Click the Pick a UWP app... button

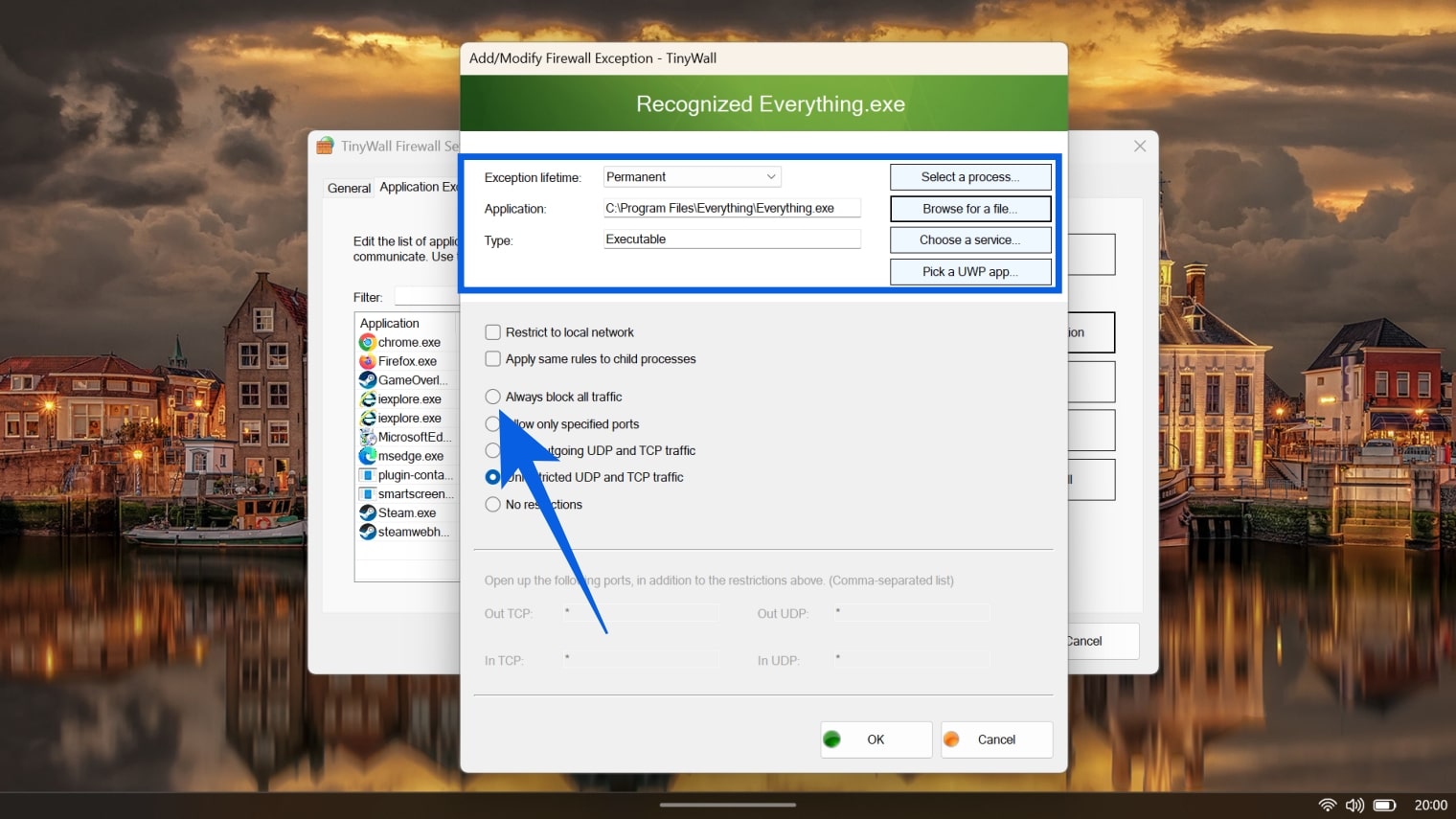click(970, 272)
